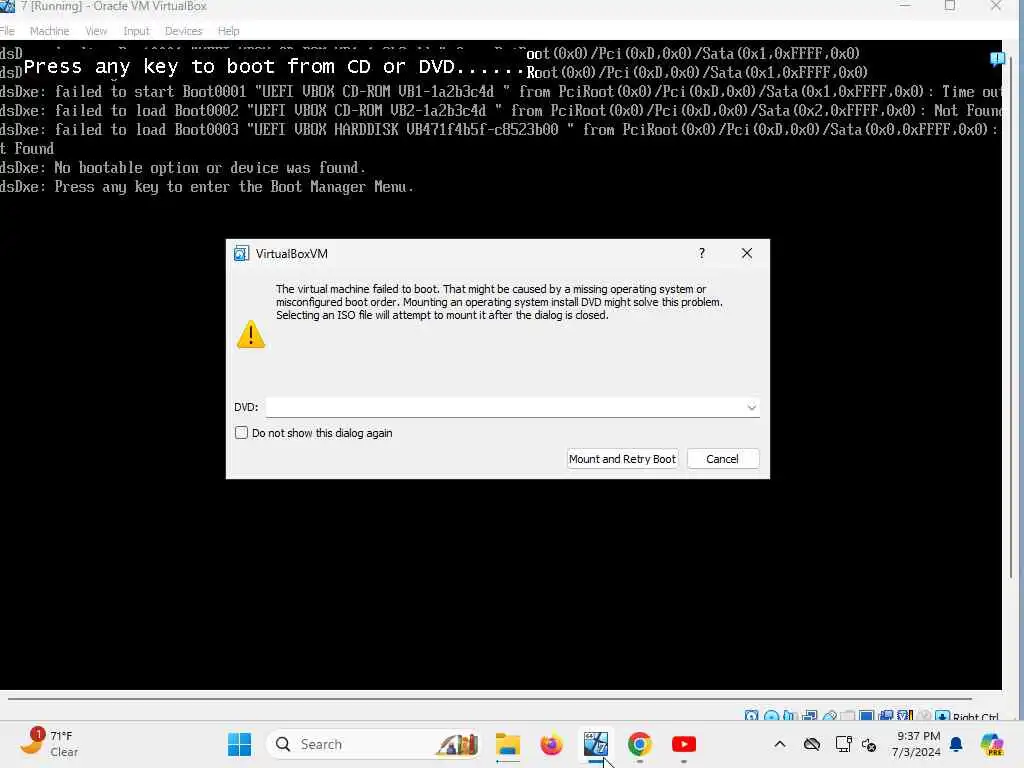Tick 'Do not show this dialog again'
This screenshot has height=768, width=1024.
click(242, 433)
